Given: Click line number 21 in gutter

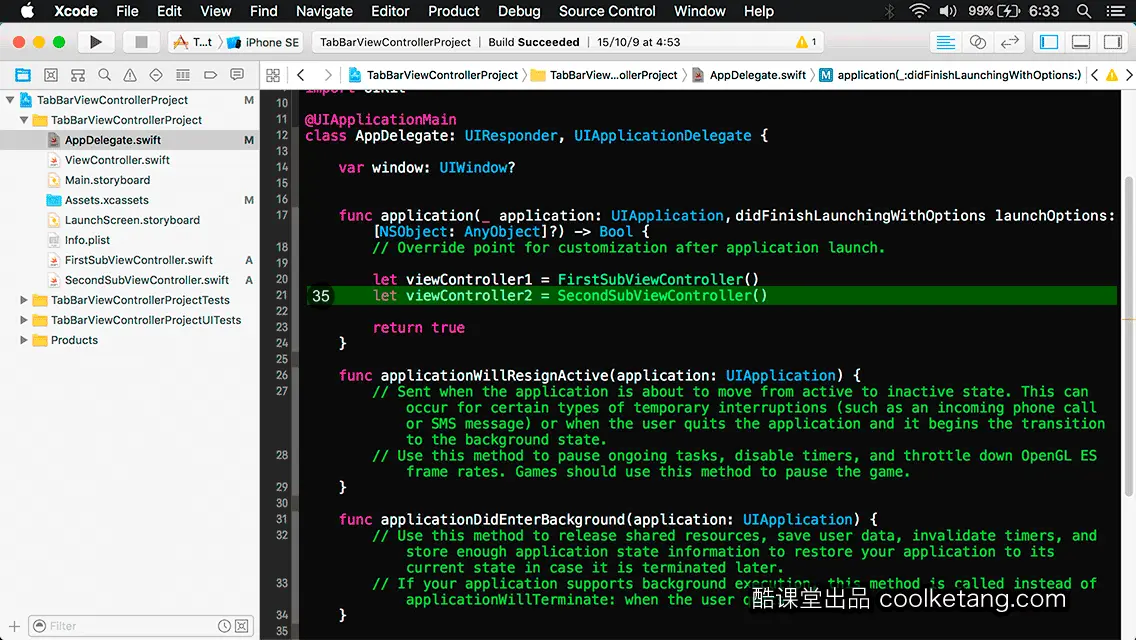Looking at the screenshot, I should click(281, 295).
